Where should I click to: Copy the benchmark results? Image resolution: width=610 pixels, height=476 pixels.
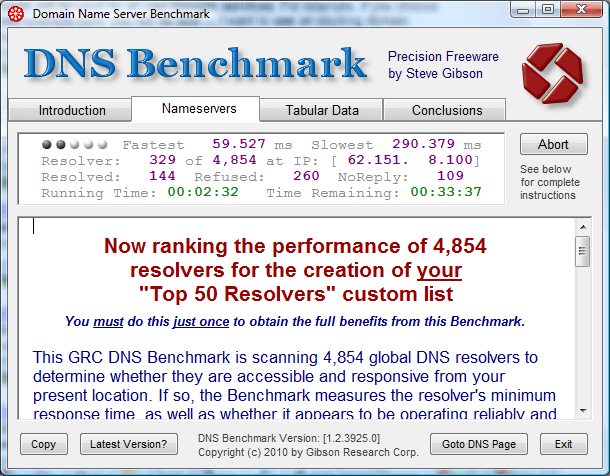coord(44,444)
